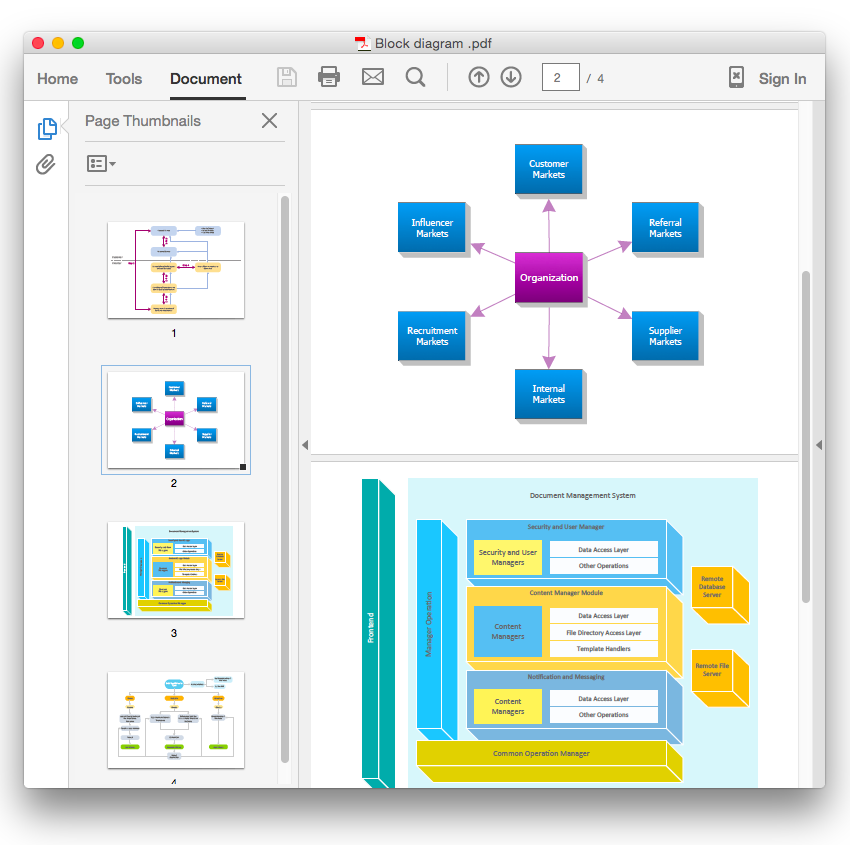
Task: Select the page 3 thumbnail
Action: [x=175, y=570]
